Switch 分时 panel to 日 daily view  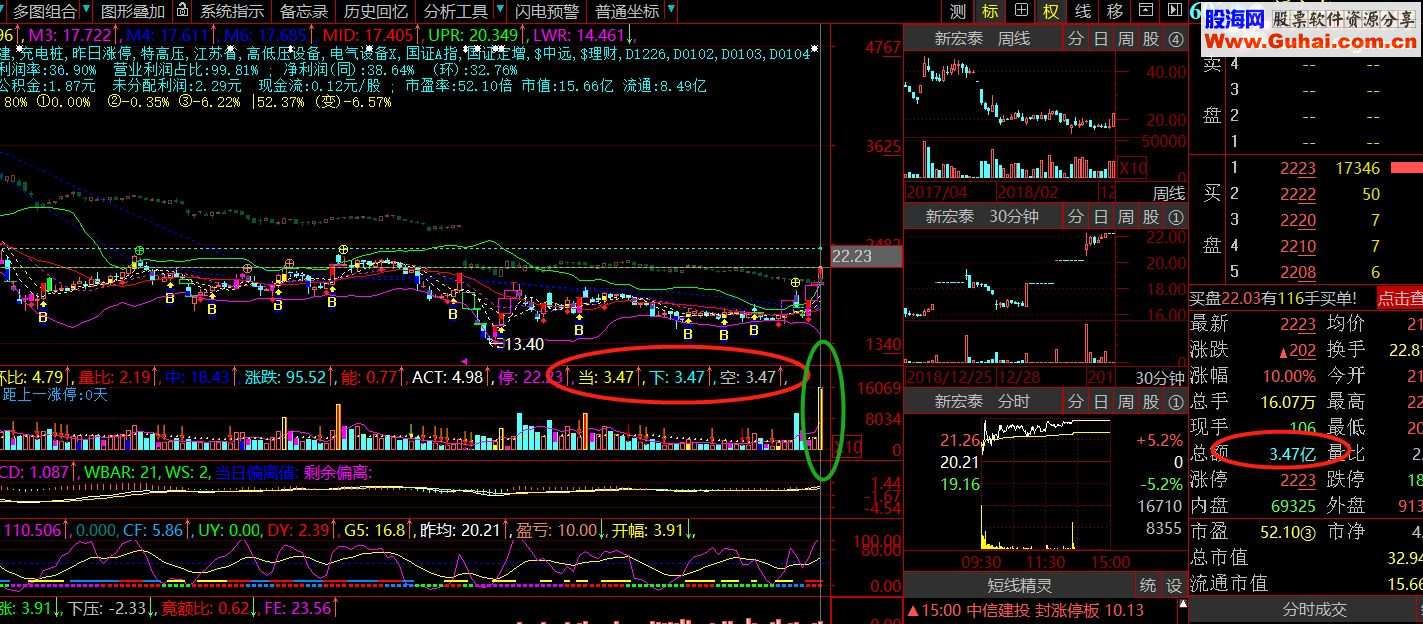[1100, 401]
